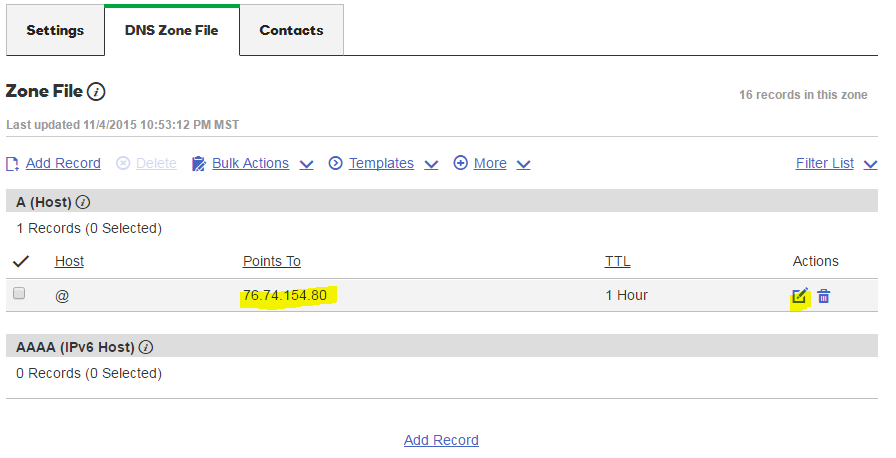Sort records by TTL column header

617,261
